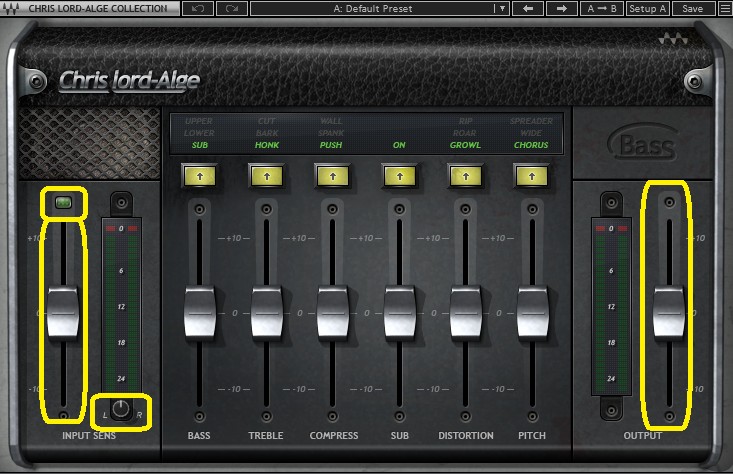This screenshot has height=474, width=733.
Task: Load the next preset with the right arrow
Action: [x=561, y=8]
